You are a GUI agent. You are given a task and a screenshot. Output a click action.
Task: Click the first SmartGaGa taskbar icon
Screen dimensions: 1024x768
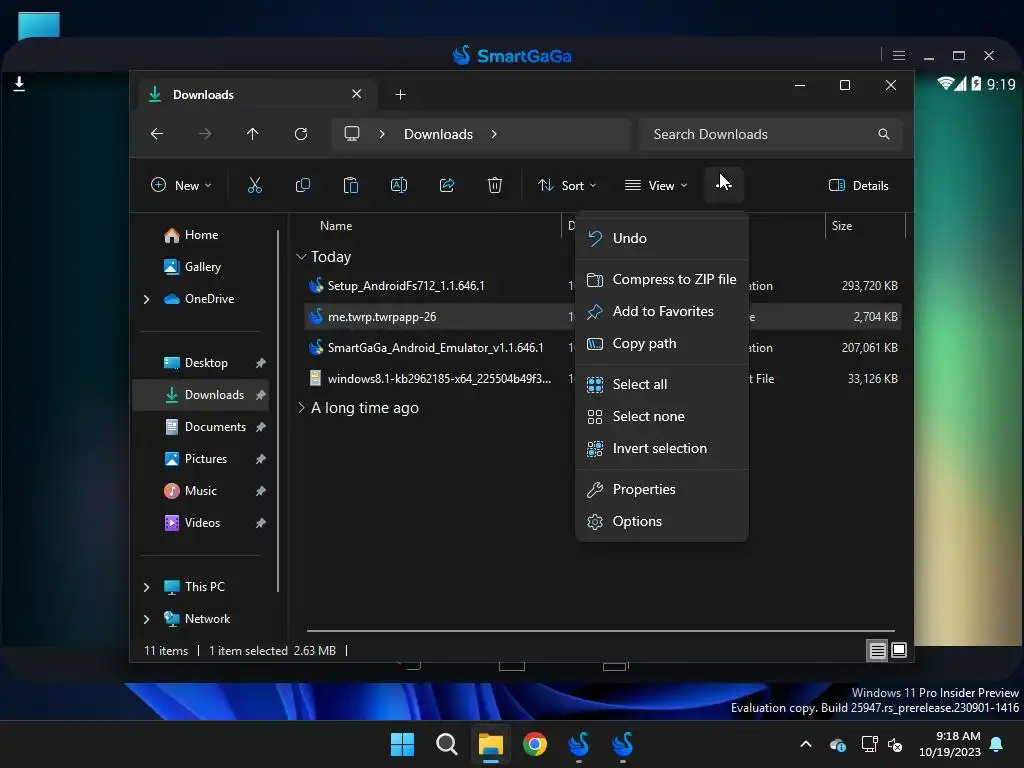click(x=579, y=744)
